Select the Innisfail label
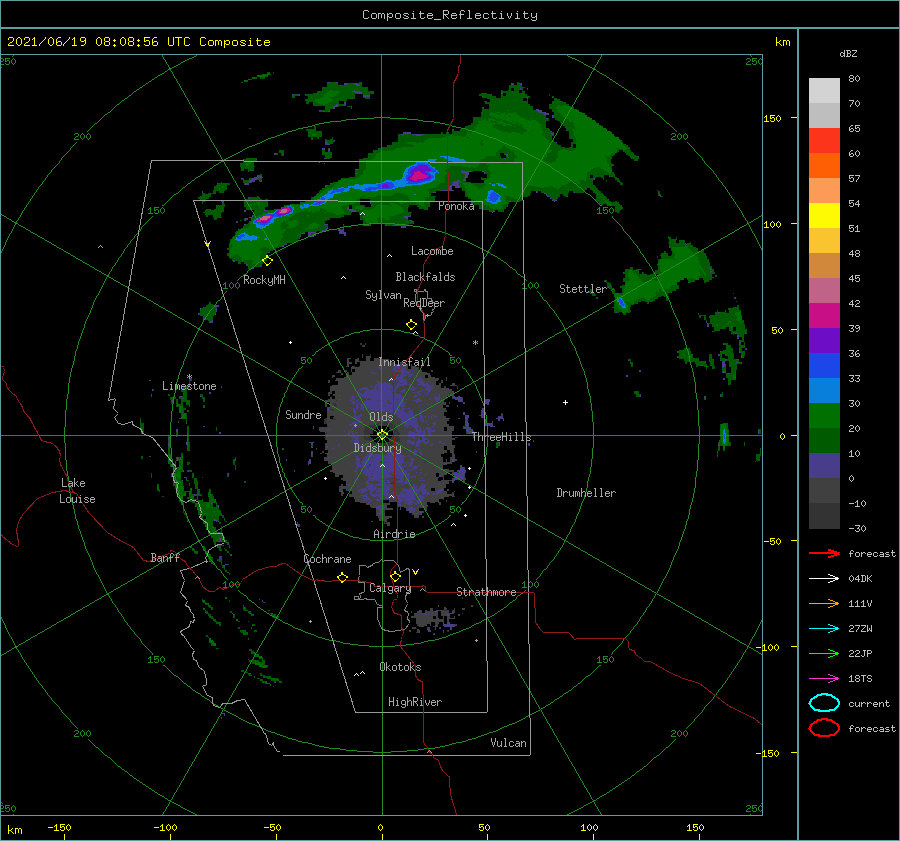Image resolution: width=900 pixels, height=841 pixels. coord(404,362)
